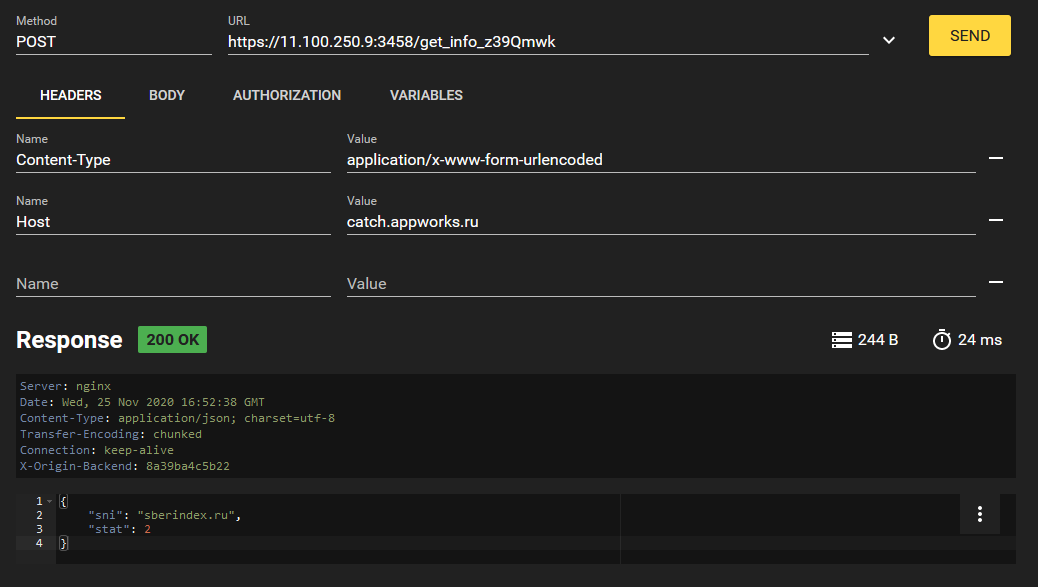Switch to the AUTHORIZATION tab
The image size is (1038, 587).
tap(287, 95)
